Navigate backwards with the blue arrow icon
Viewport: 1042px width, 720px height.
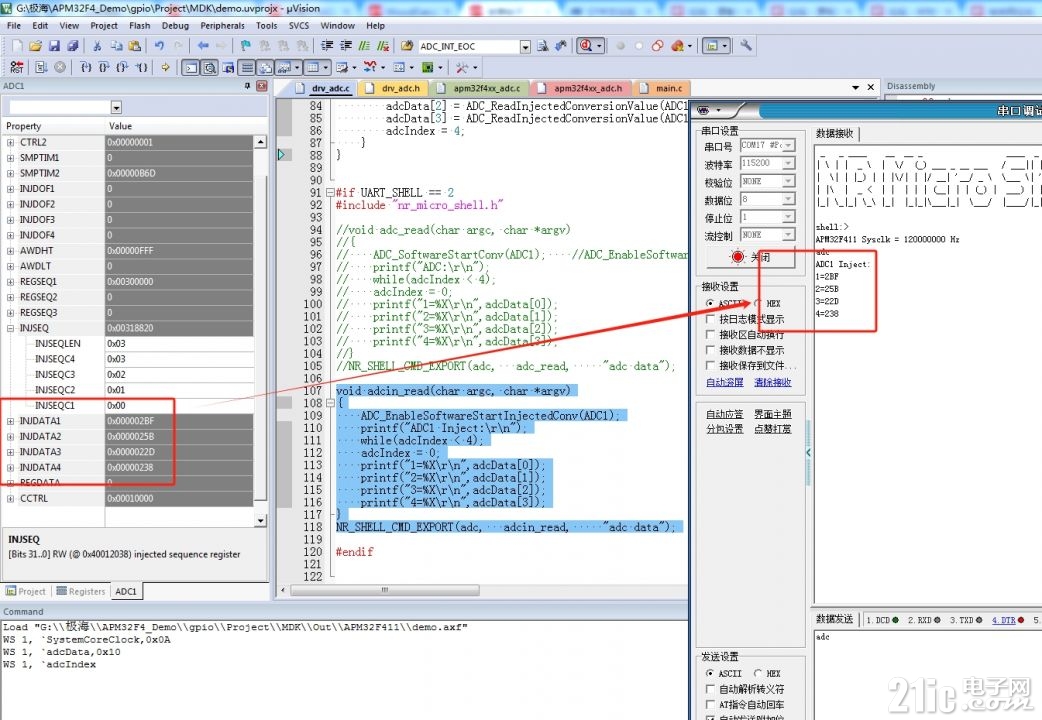click(203, 46)
